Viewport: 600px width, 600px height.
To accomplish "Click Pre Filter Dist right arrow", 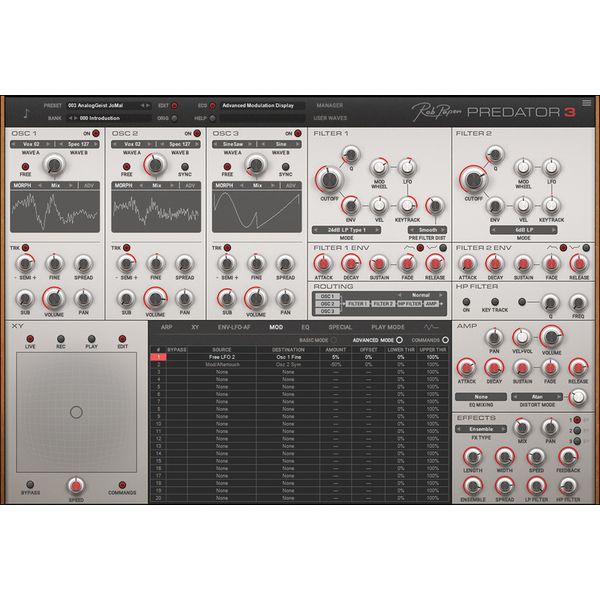I will 443,230.
